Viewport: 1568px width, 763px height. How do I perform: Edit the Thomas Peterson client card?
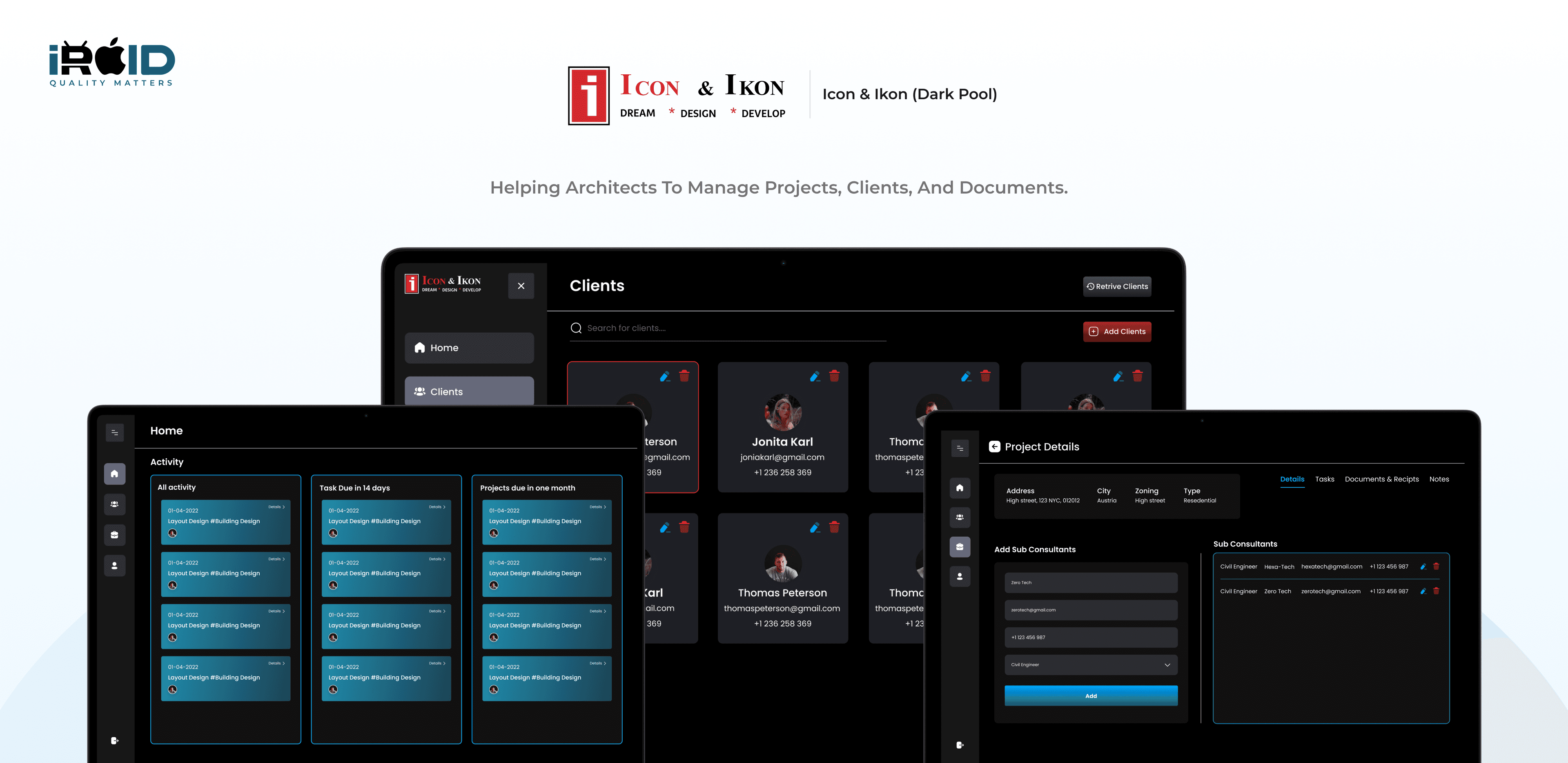click(815, 527)
